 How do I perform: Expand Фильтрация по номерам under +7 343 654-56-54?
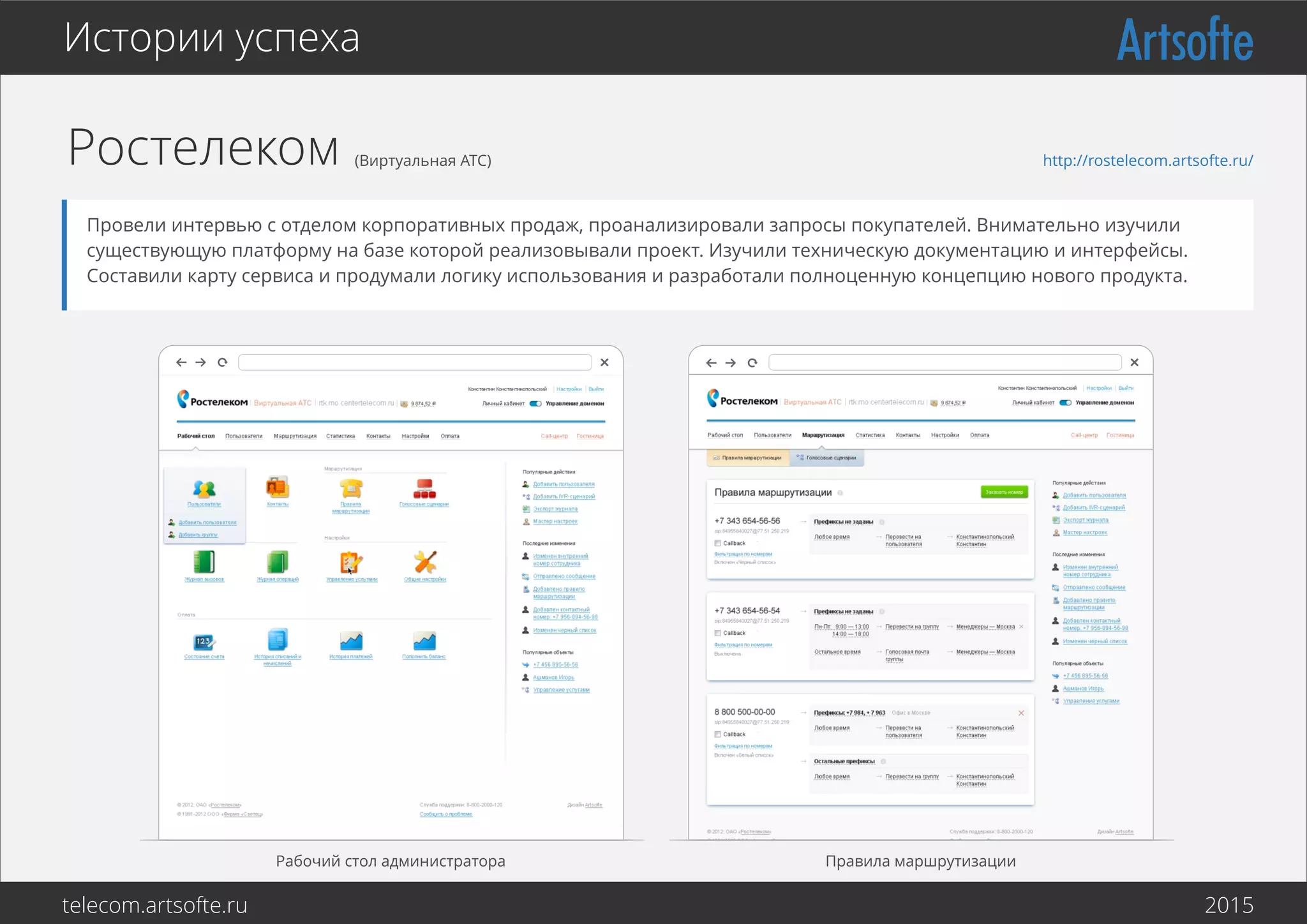pos(743,645)
